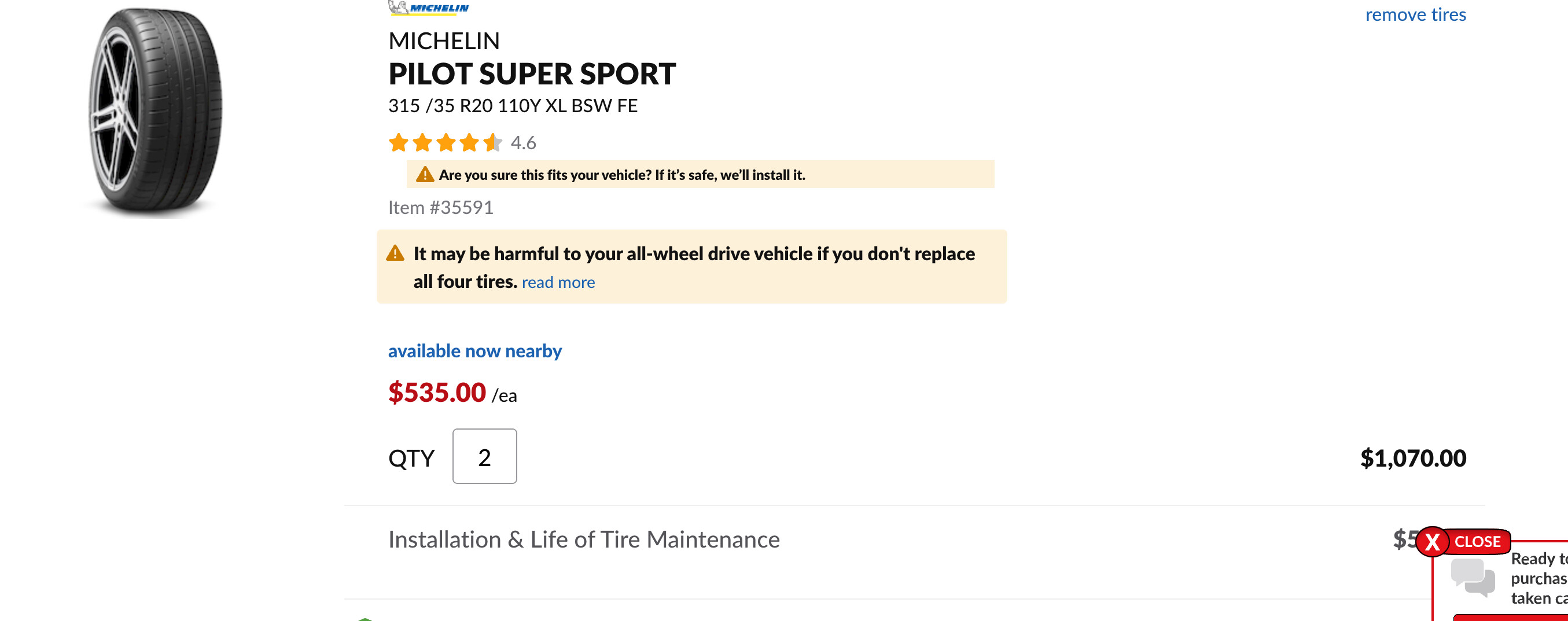
Task: Click the chat bubbles icon
Action: 1473,576
